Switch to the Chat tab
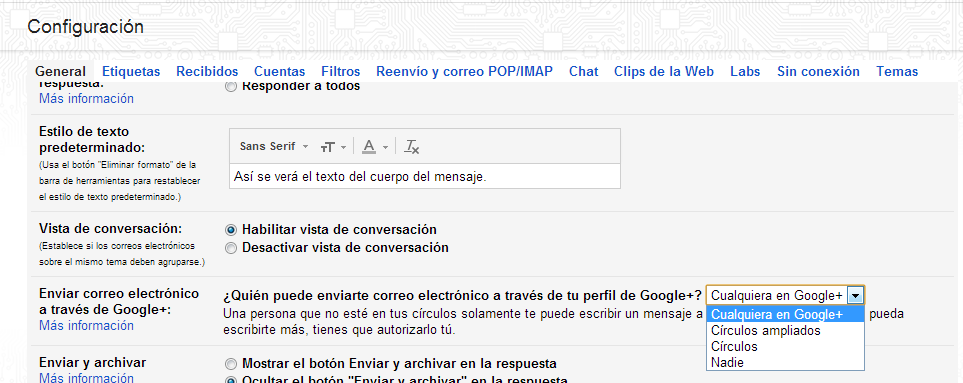Screen dimensions: 963x383 pos(583,72)
